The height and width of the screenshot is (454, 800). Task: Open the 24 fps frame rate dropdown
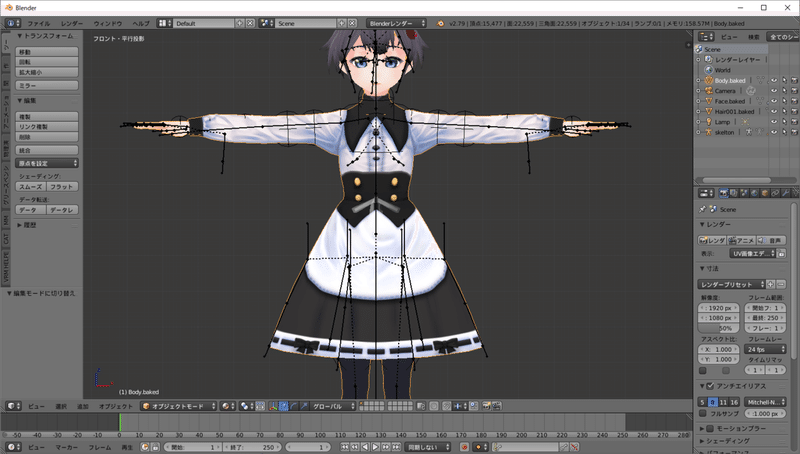click(x=765, y=349)
